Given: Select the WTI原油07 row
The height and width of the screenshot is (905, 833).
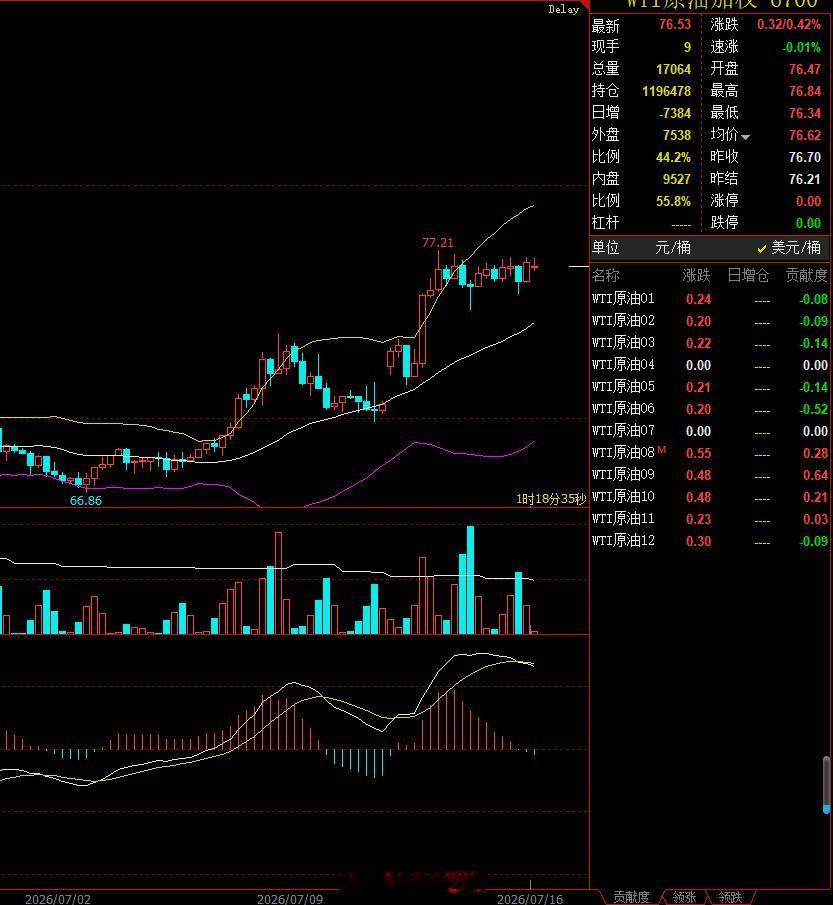Looking at the screenshot, I should point(710,431).
